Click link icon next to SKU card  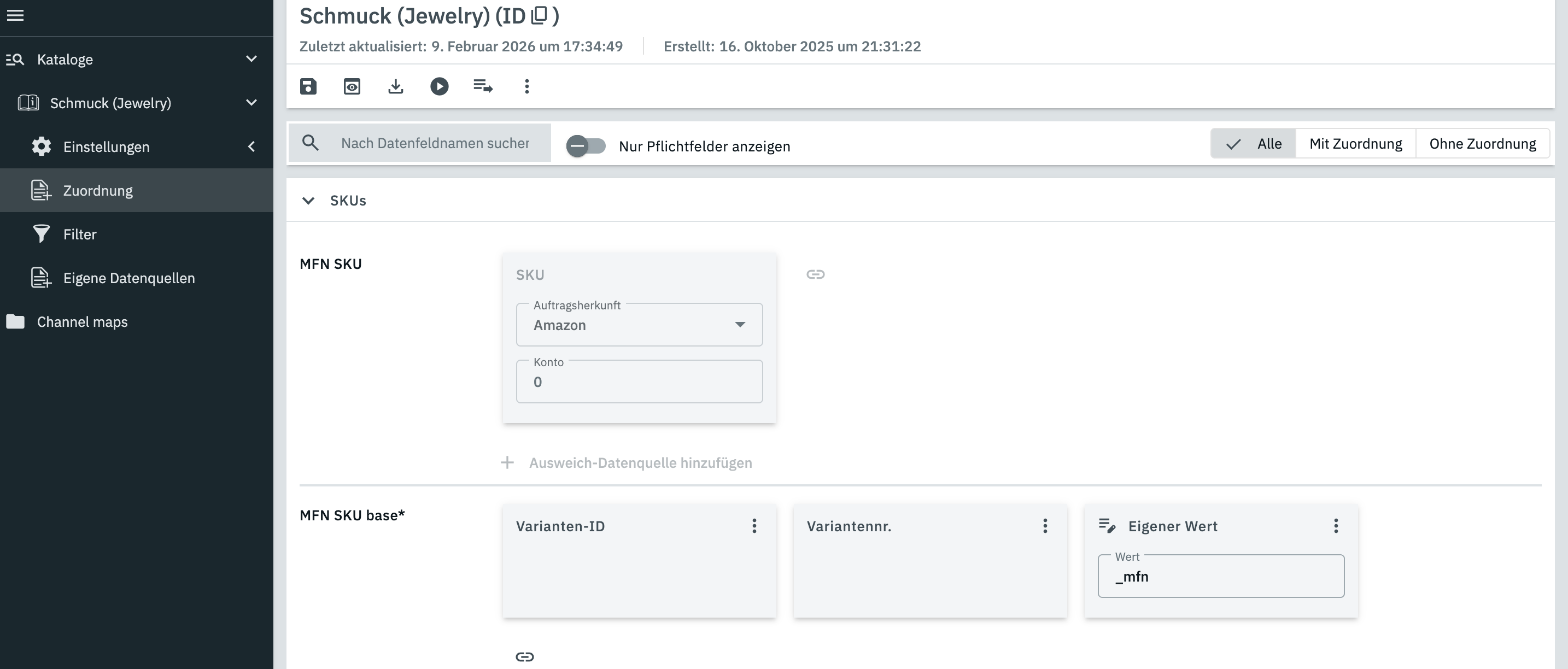[x=815, y=274]
